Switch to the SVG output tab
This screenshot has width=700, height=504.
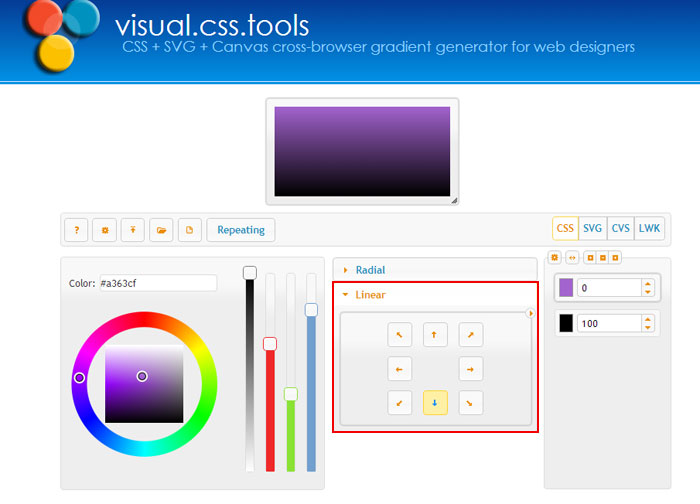tap(592, 229)
